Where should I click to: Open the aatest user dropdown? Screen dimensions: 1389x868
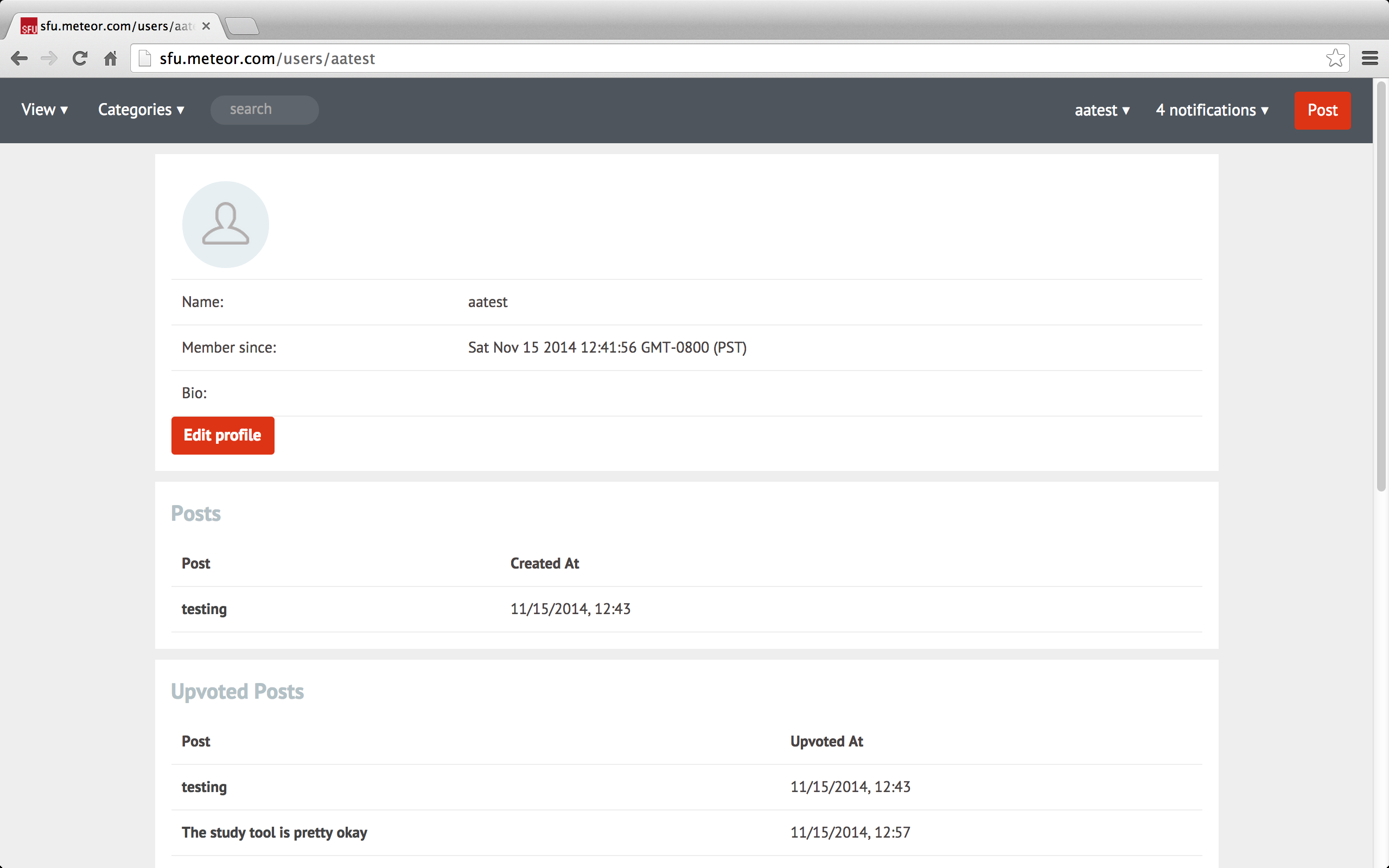coord(1102,110)
